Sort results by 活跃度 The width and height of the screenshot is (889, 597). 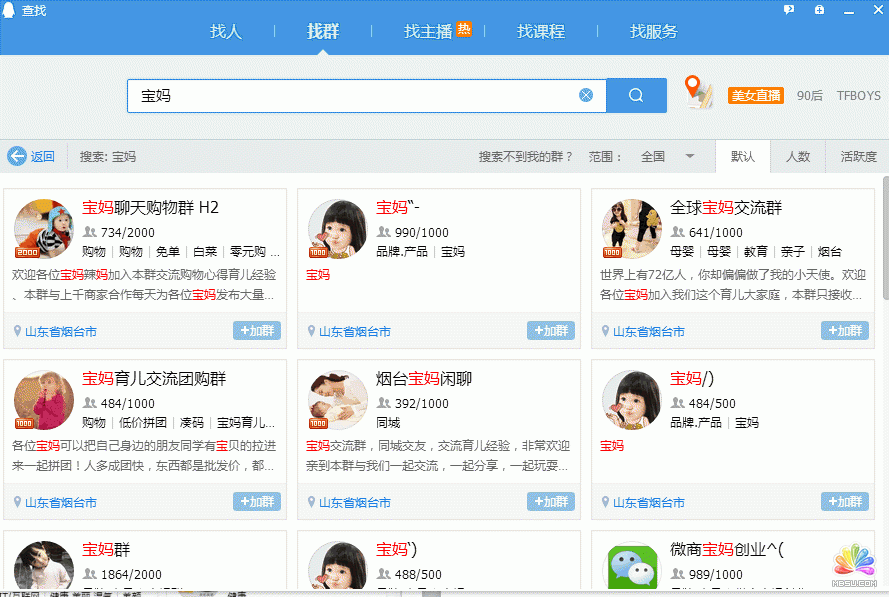858,156
